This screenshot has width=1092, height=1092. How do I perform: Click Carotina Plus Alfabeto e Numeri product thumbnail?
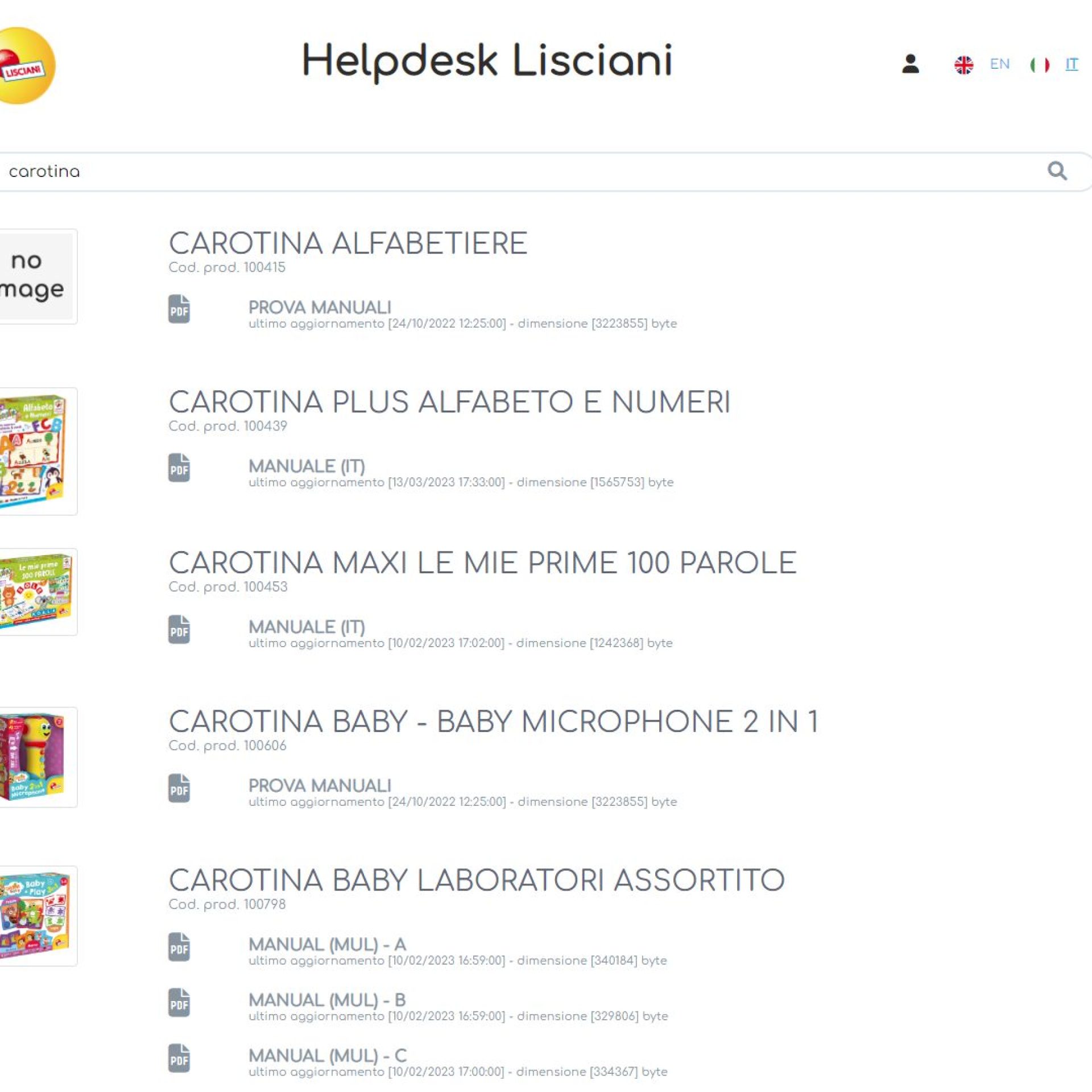[35, 451]
